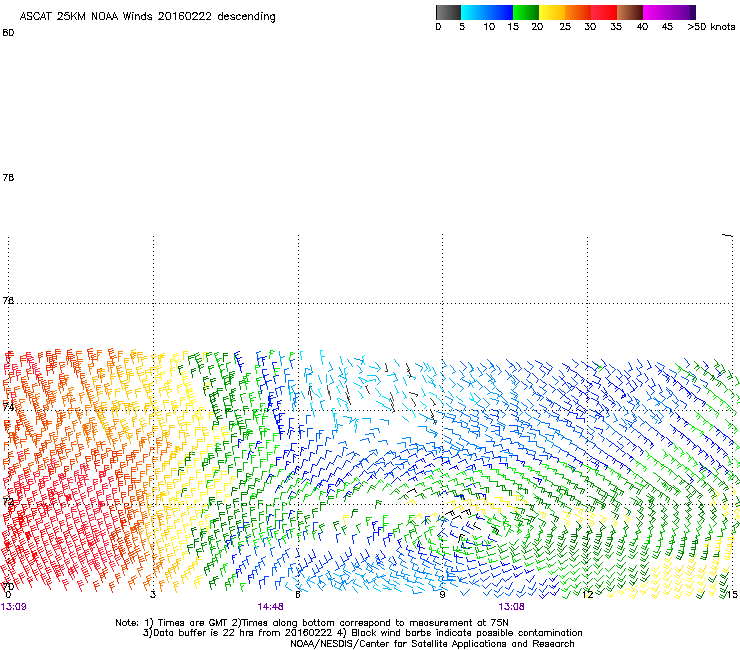Select the dark purple 45–50 knots segment
The image size is (740, 650).
(683, 12)
